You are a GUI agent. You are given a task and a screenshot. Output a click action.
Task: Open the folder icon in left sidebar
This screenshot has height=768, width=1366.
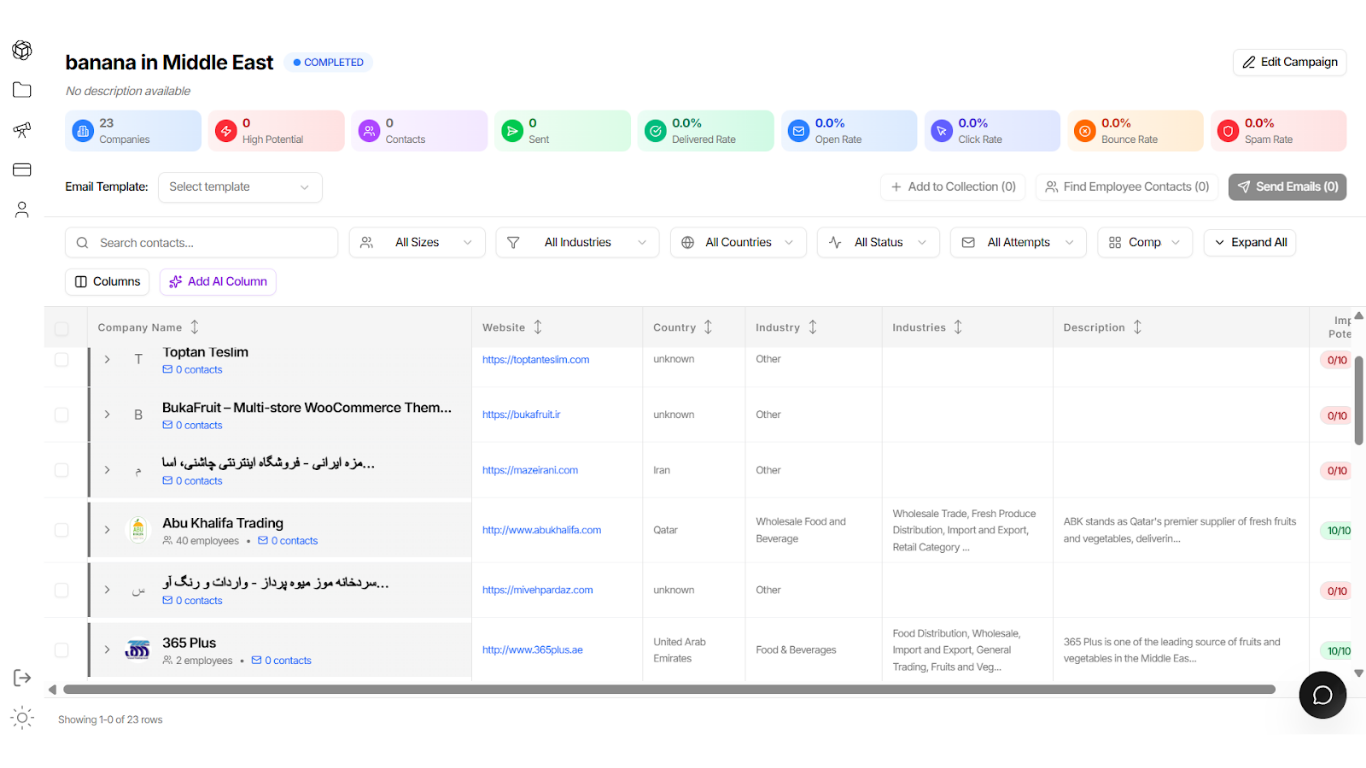click(22, 90)
